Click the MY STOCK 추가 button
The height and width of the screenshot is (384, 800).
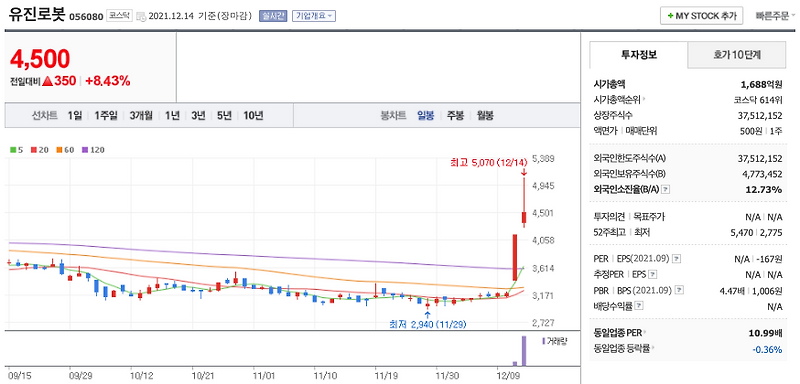[702, 16]
